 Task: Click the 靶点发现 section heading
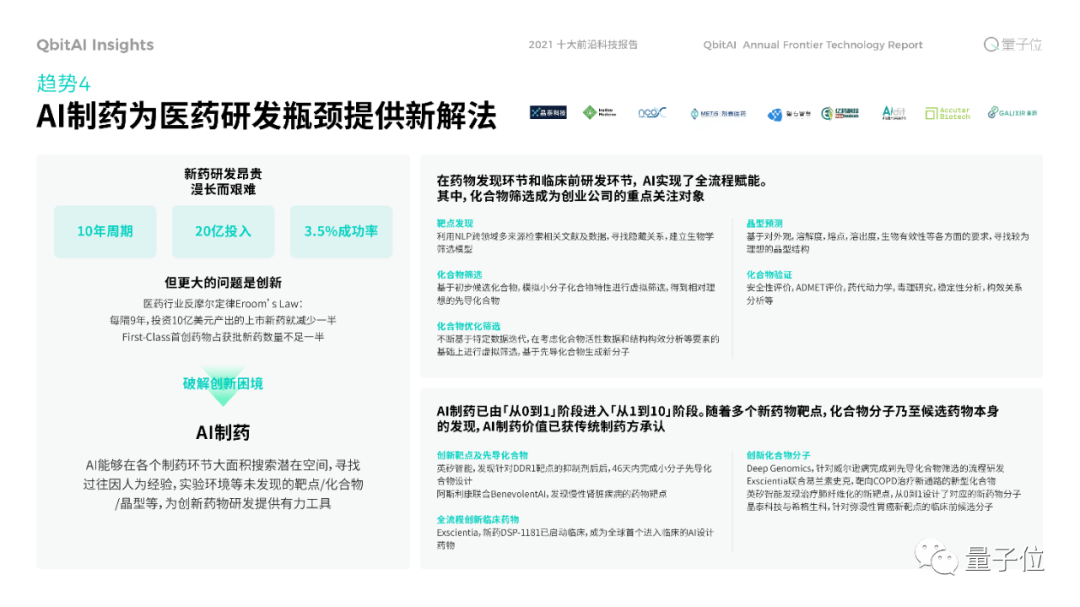[455, 223]
